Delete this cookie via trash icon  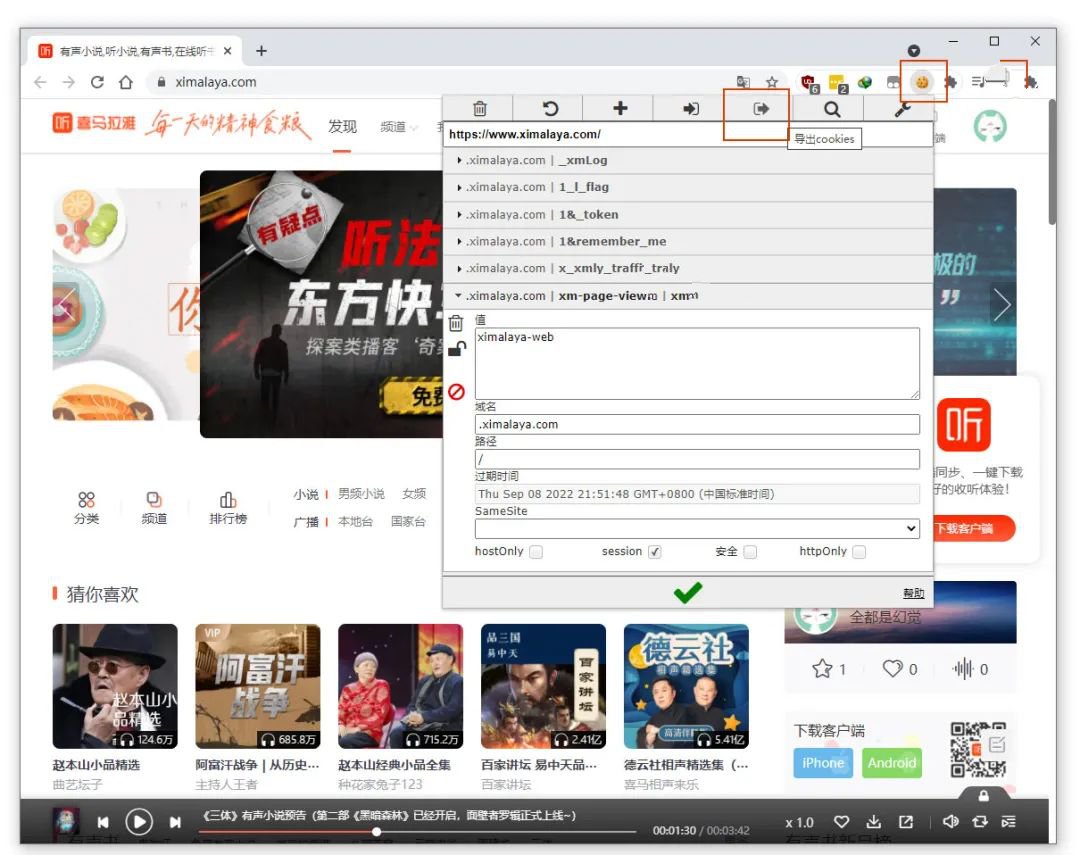[456, 323]
